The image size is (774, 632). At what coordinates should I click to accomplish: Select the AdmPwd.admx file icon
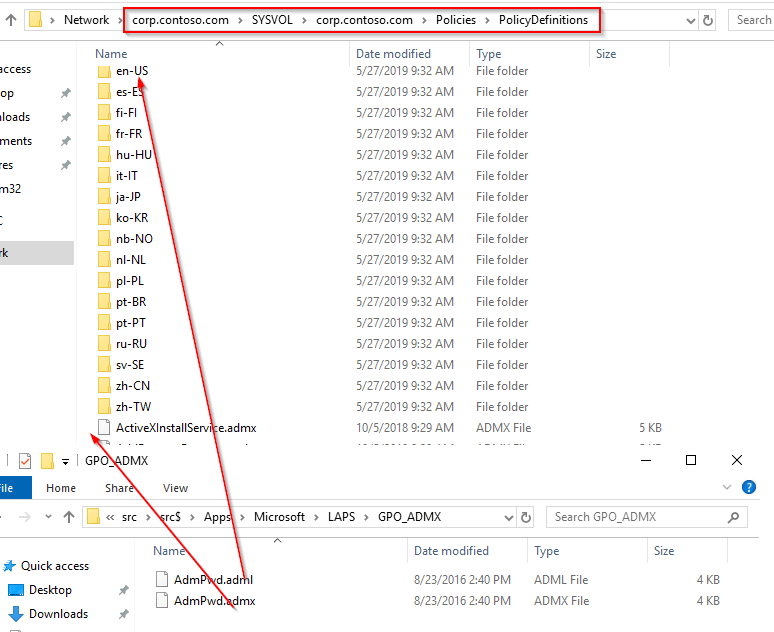[163, 601]
